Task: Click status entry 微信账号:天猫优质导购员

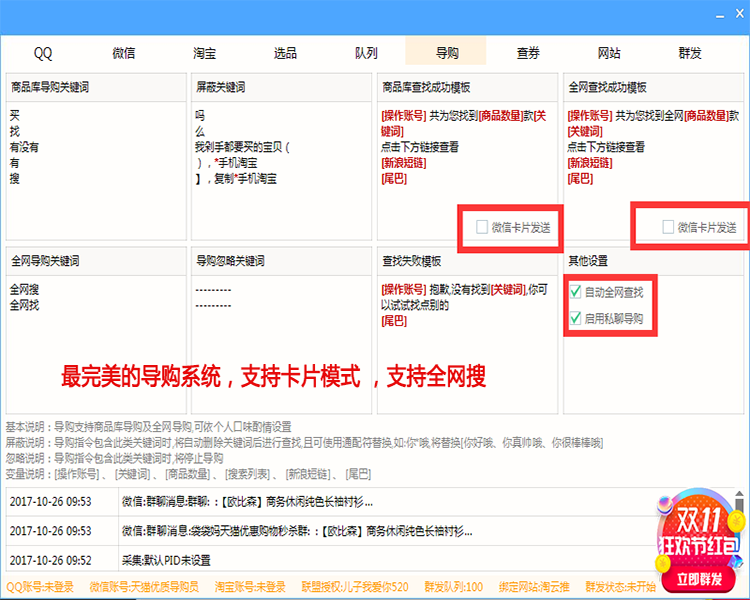Action: 144,587
